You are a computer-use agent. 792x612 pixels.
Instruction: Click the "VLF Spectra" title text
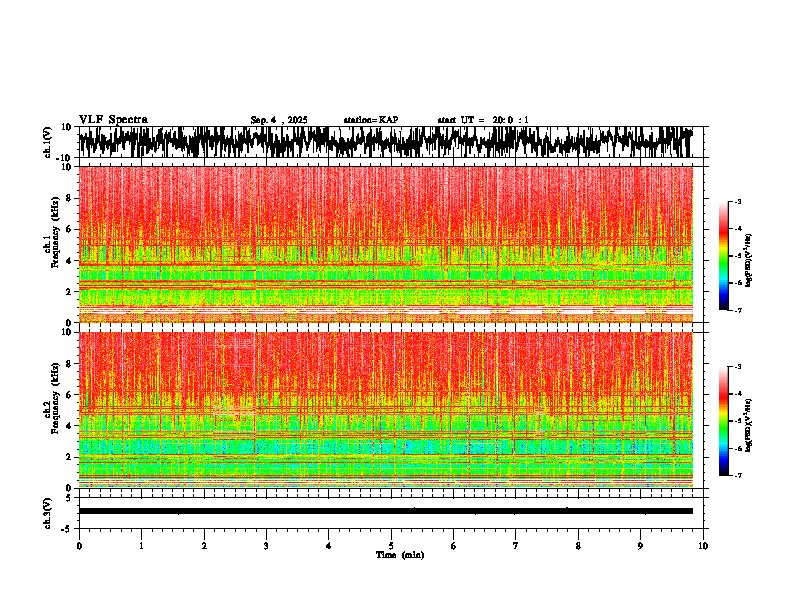pyautogui.click(x=113, y=119)
